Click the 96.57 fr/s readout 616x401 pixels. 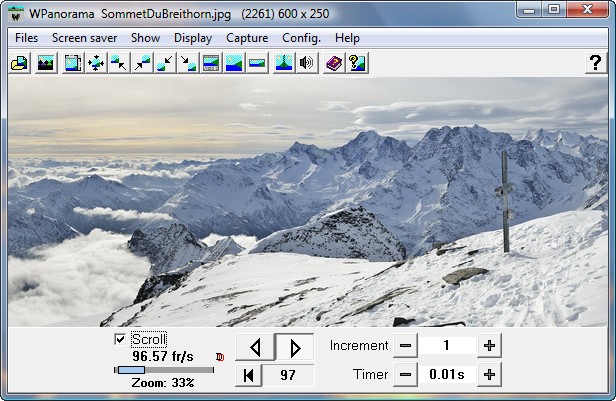pos(163,356)
